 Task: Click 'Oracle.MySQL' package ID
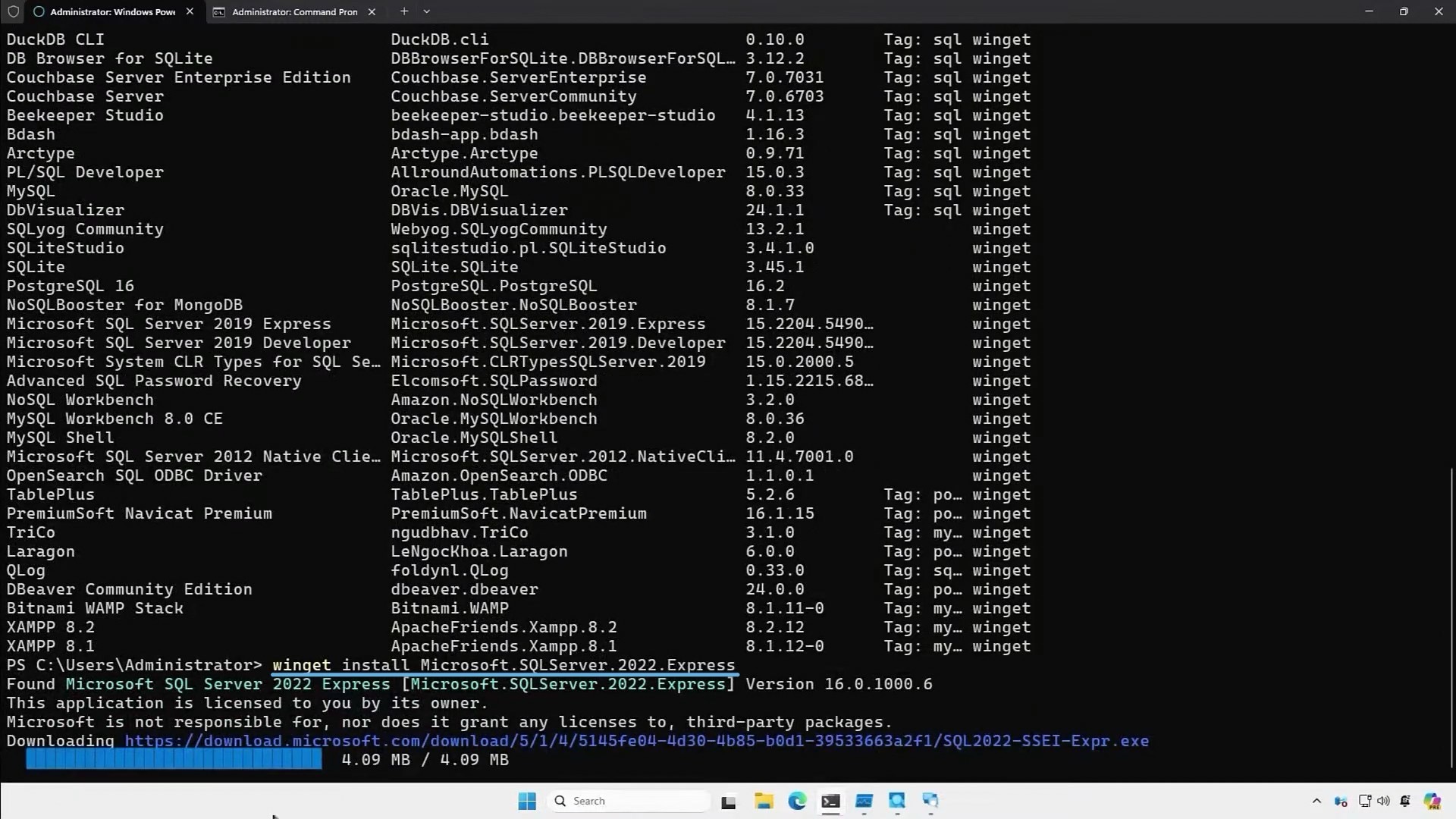(450, 191)
